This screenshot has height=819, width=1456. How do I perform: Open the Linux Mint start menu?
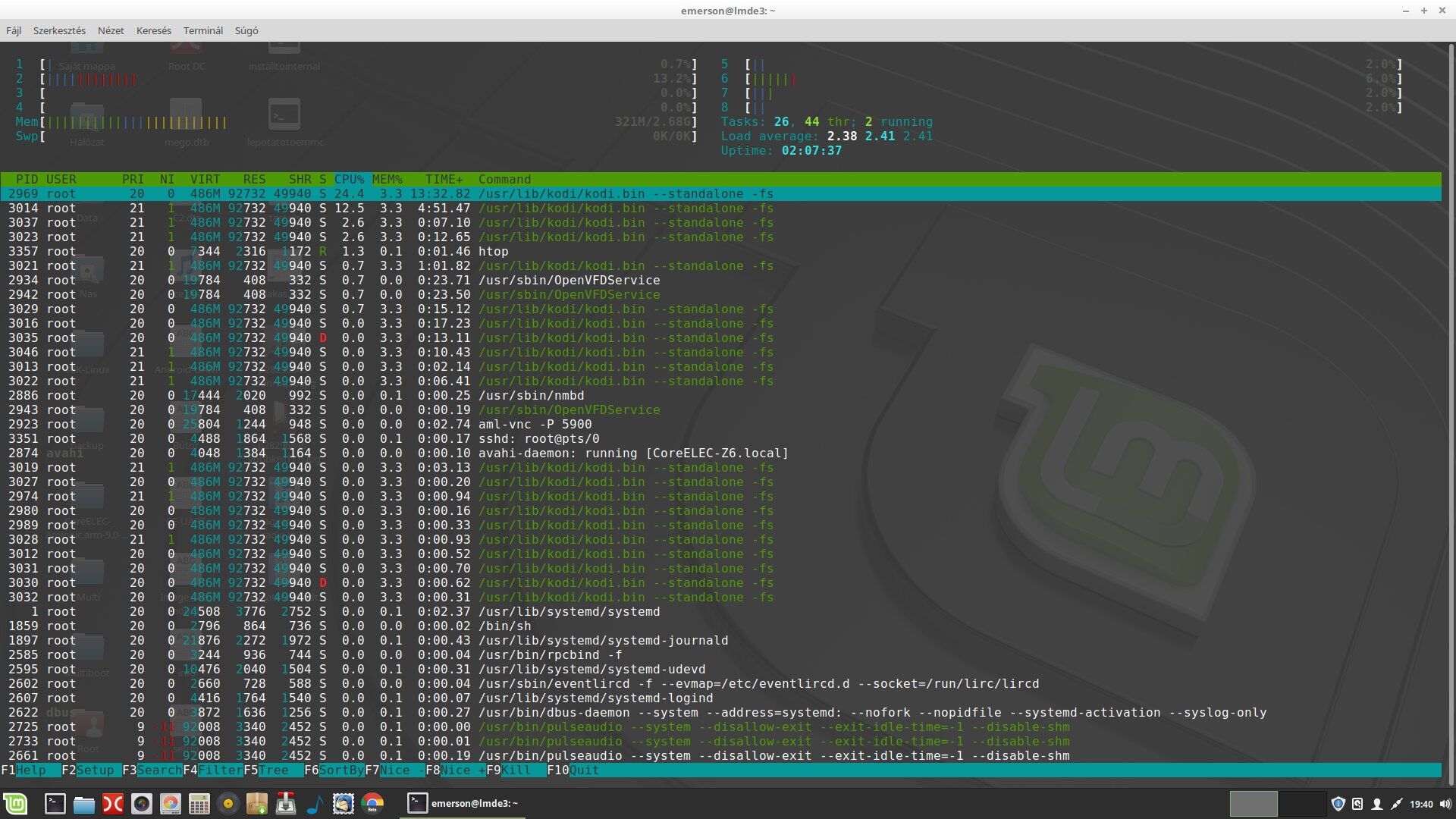coord(15,803)
